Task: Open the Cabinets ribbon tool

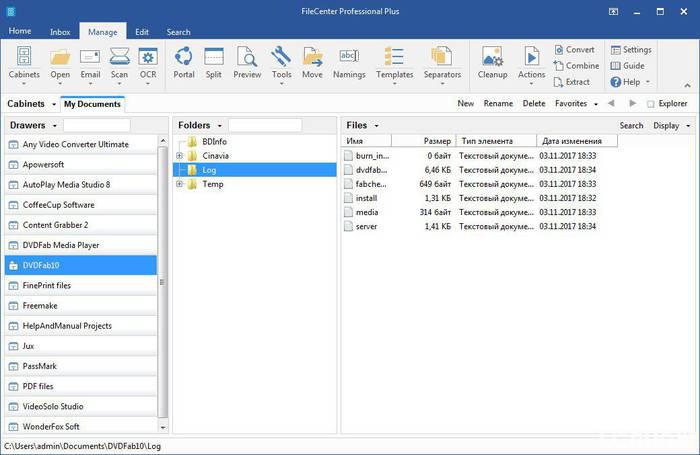Action: pos(24,65)
